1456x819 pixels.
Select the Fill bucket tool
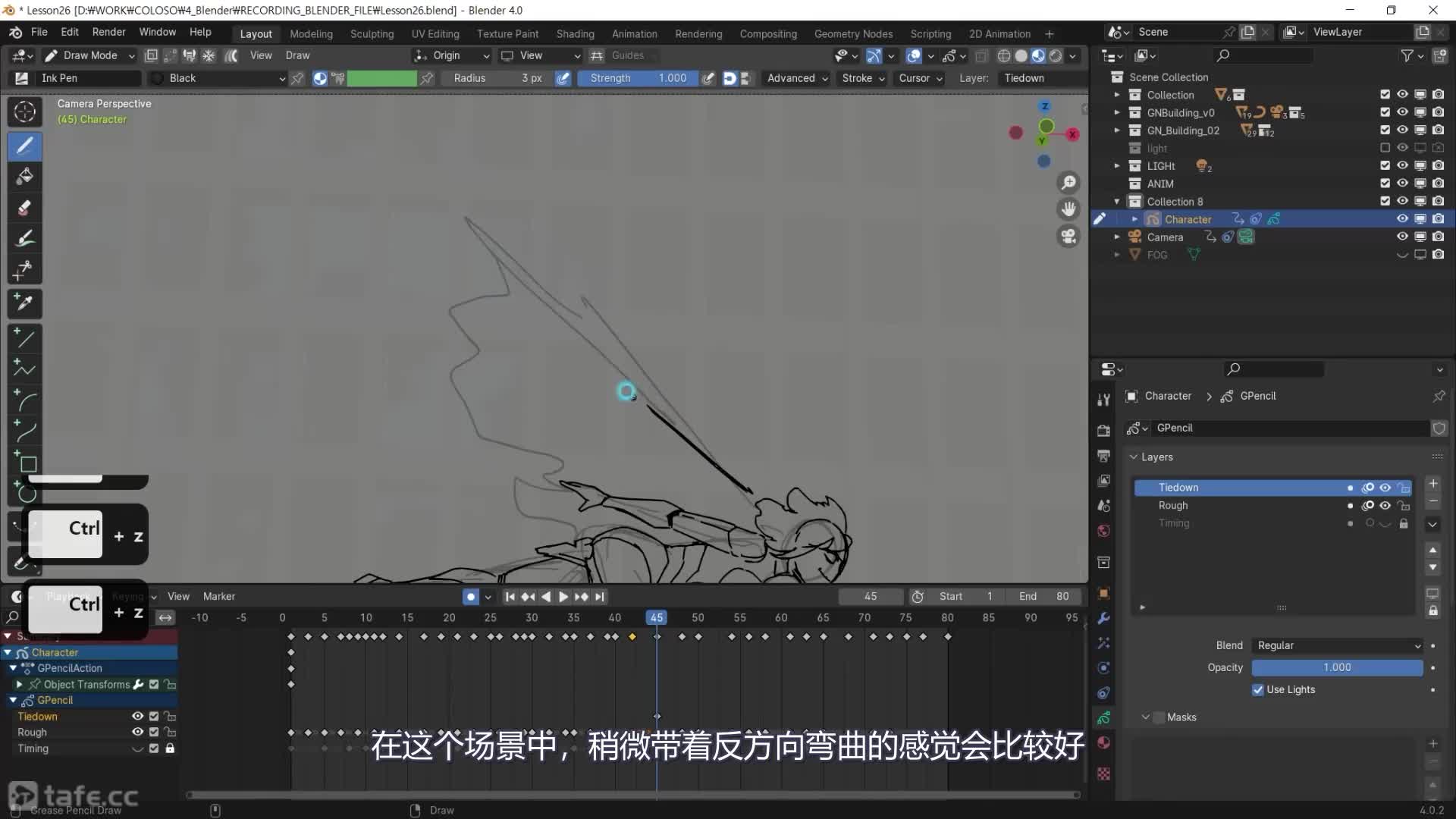pos(24,177)
